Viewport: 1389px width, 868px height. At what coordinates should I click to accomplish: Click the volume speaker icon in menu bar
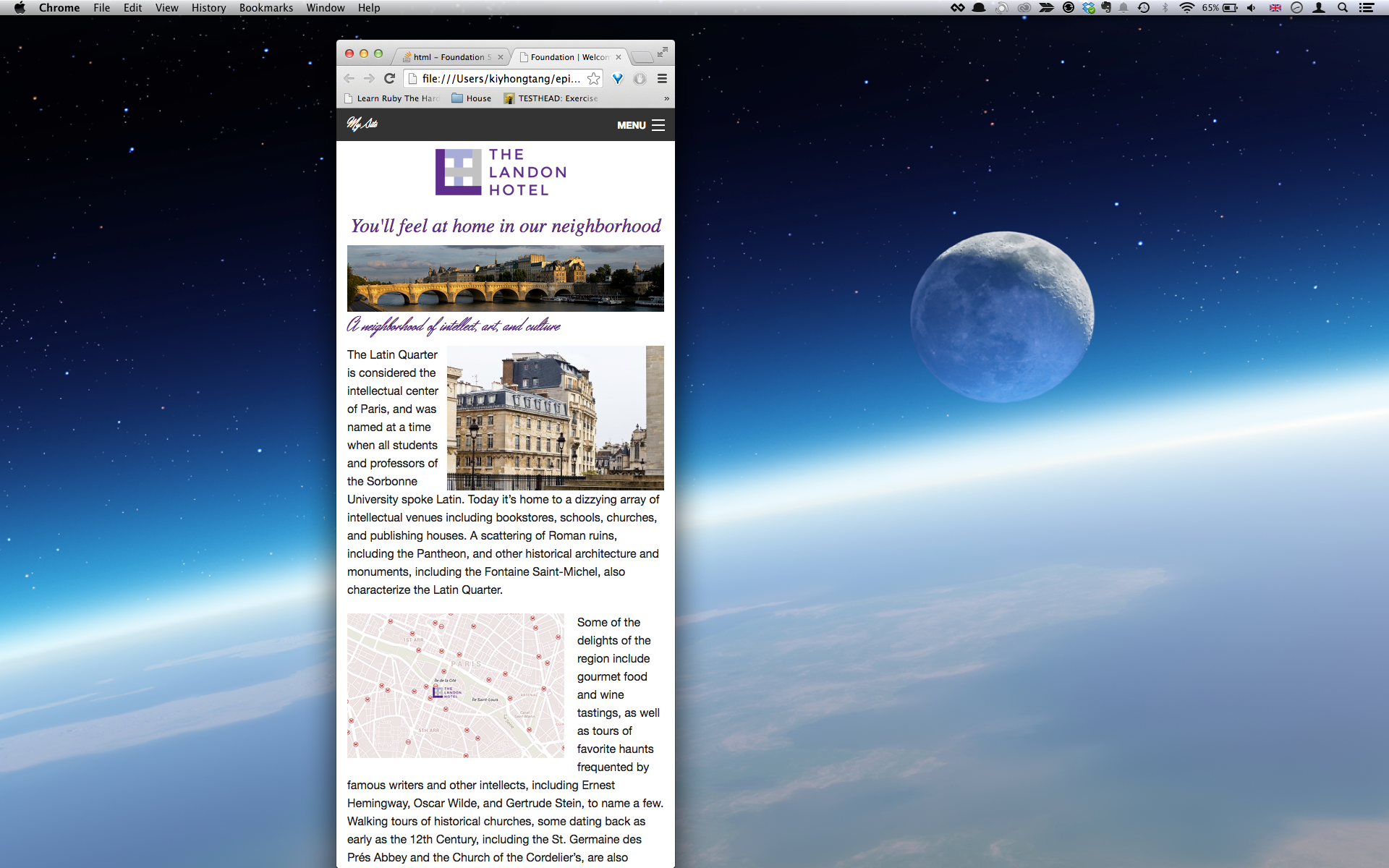(1252, 8)
